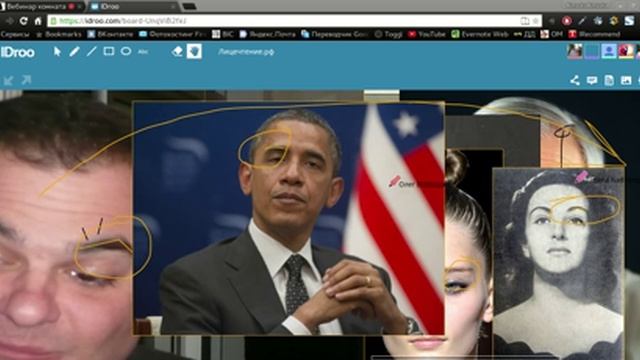Reload the current page
The image size is (640, 360).
click(x=24, y=20)
